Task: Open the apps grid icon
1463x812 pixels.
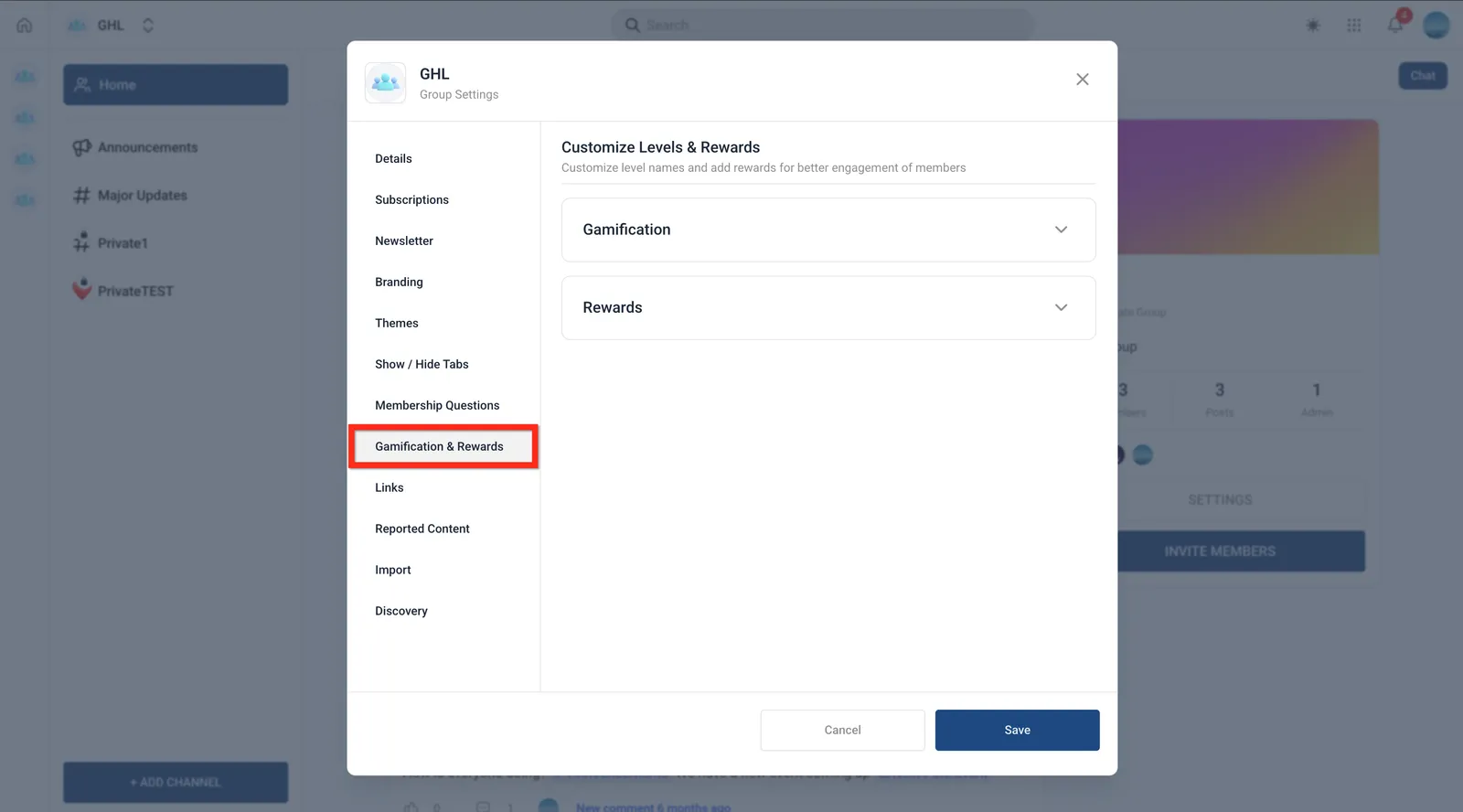Action: click(1354, 26)
